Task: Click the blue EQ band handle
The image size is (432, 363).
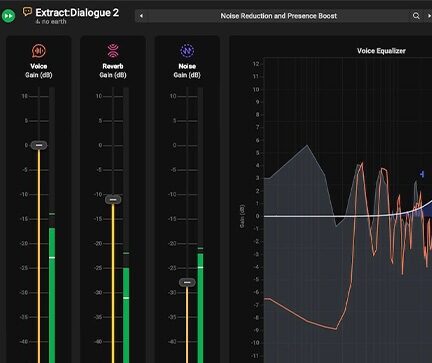Action: coord(422,174)
